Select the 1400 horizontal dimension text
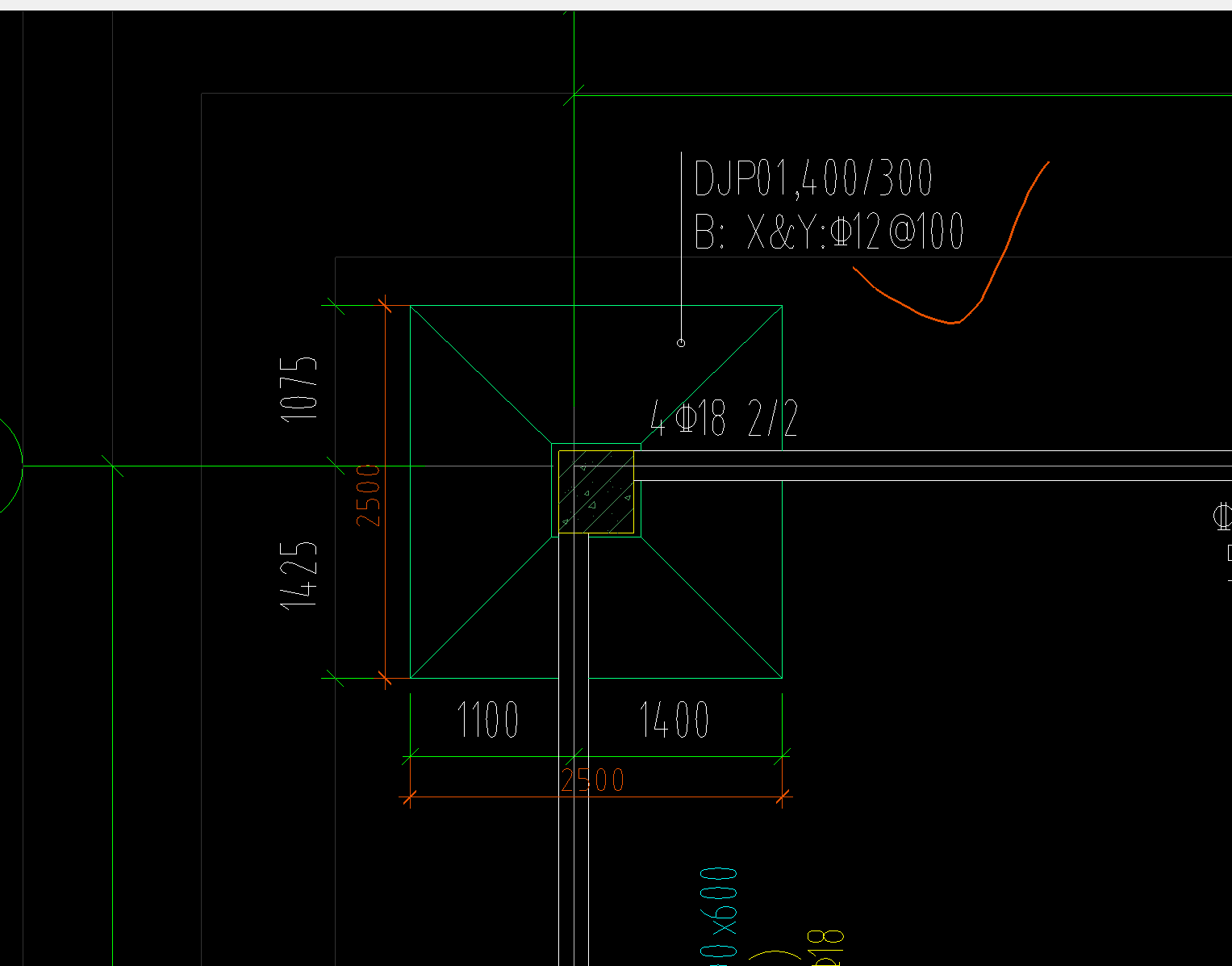The height and width of the screenshot is (966, 1232). [x=674, y=720]
